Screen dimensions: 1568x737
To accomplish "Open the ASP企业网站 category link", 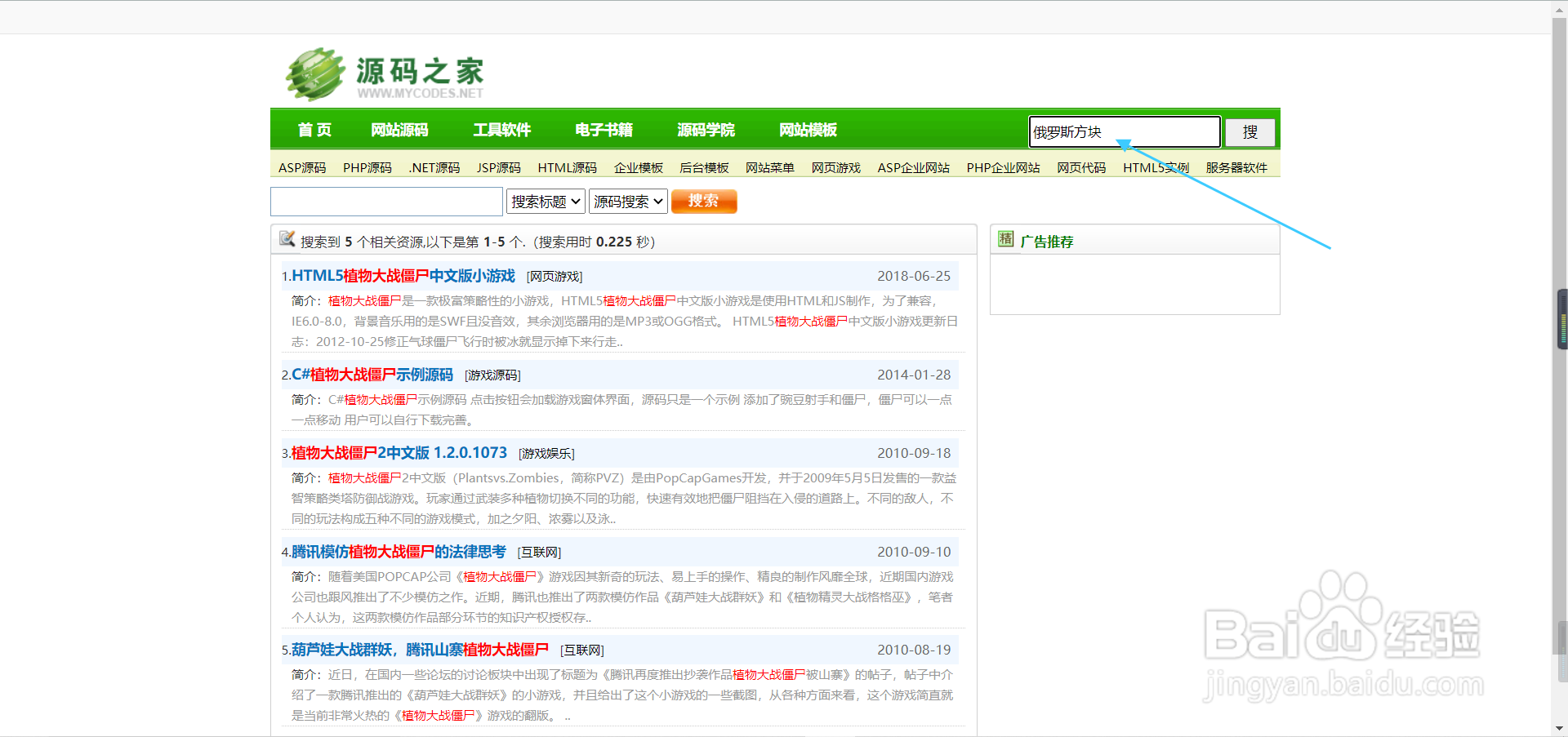I will pyautogui.click(x=914, y=167).
